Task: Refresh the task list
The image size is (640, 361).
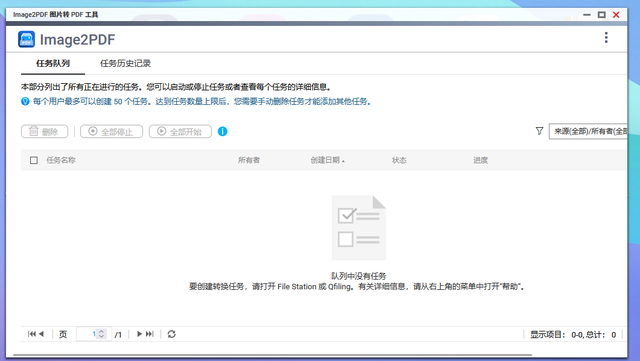Action: tap(171, 334)
